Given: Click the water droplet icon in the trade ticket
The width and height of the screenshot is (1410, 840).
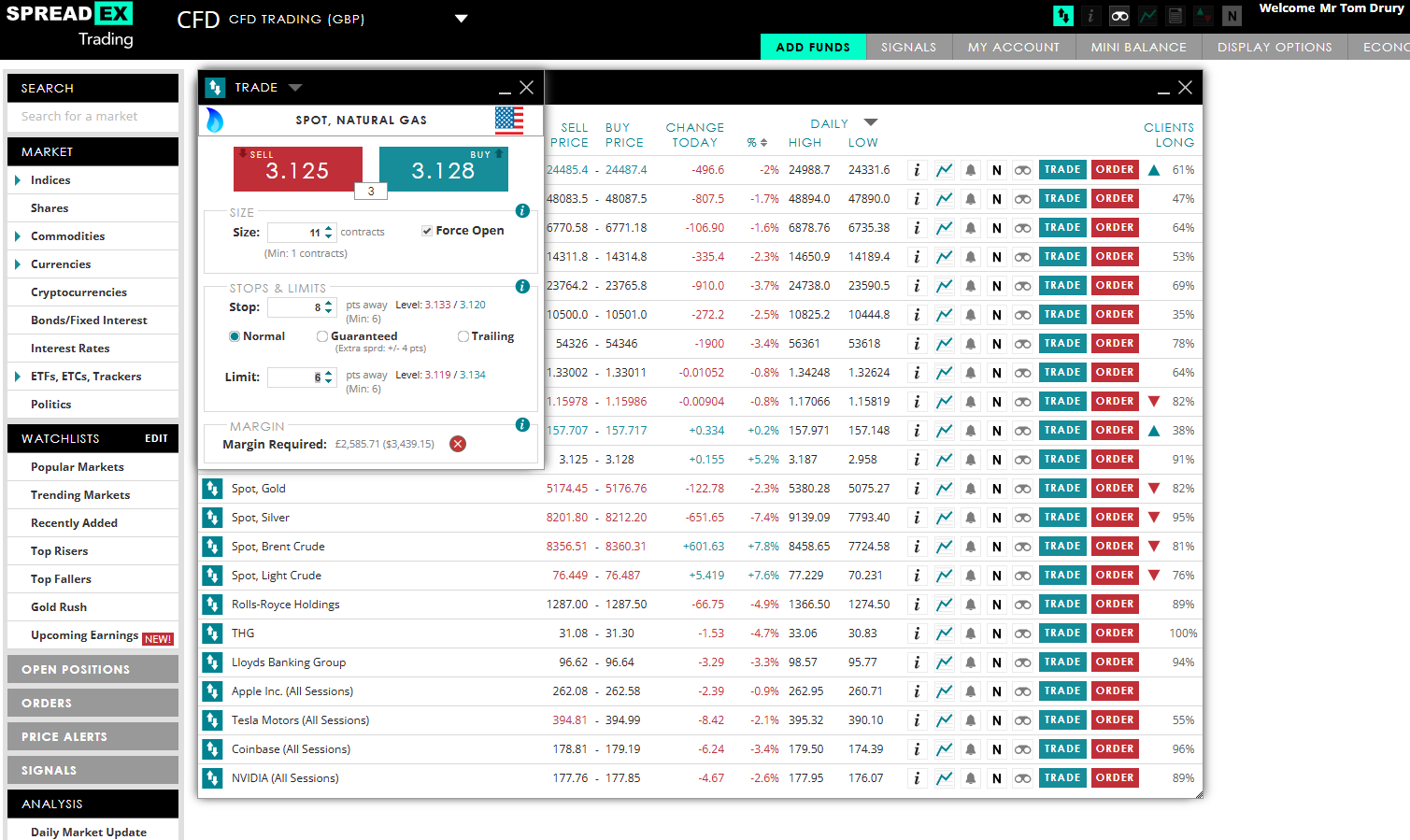Looking at the screenshot, I should (217, 120).
